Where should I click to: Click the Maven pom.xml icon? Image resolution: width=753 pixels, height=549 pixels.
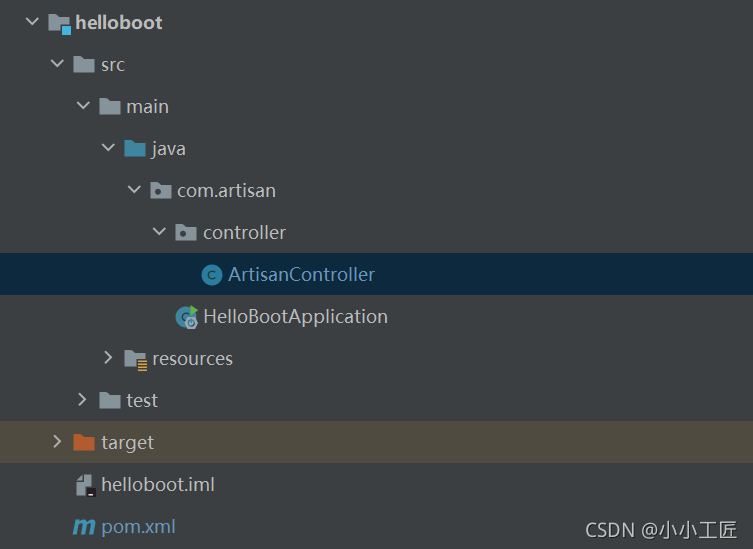pos(84,527)
